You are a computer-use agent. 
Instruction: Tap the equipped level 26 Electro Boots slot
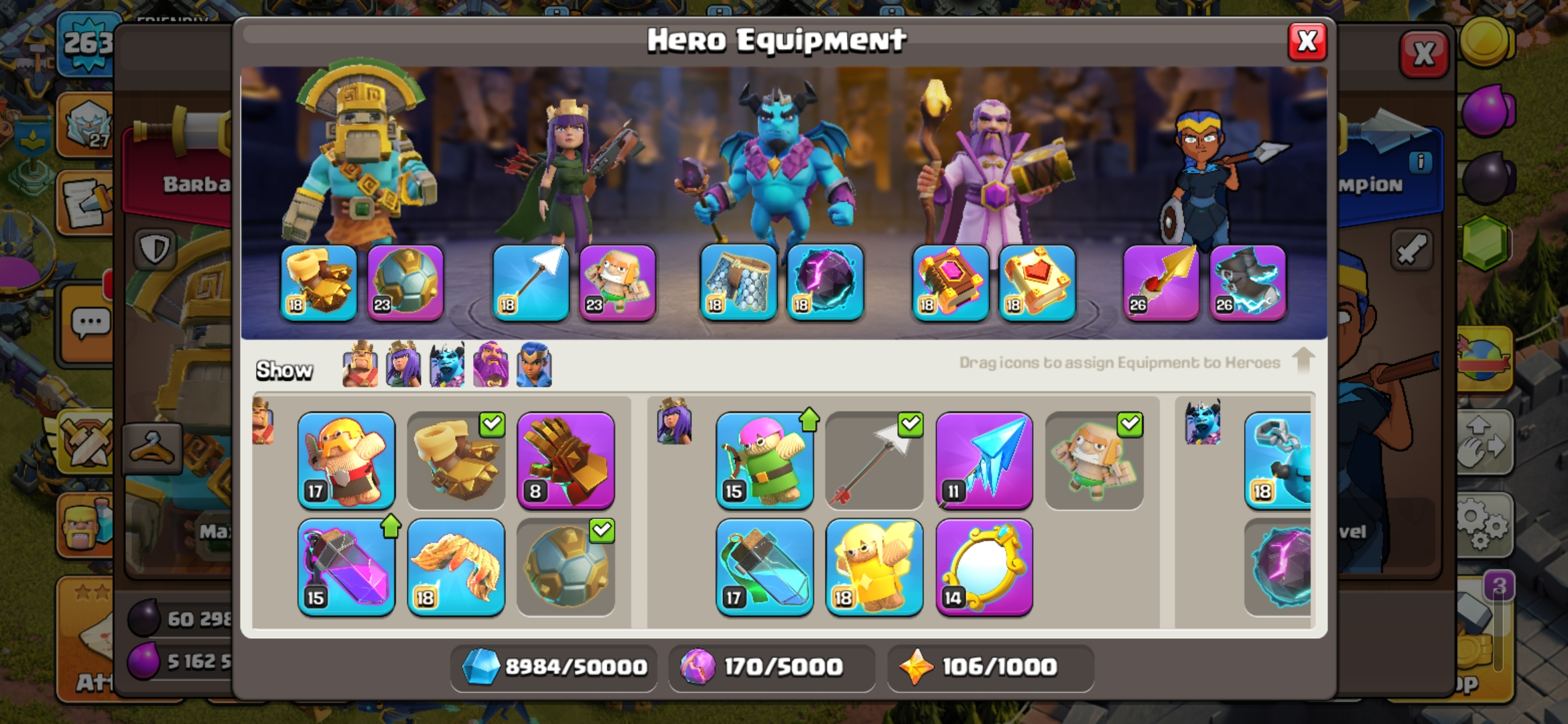tap(1248, 283)
